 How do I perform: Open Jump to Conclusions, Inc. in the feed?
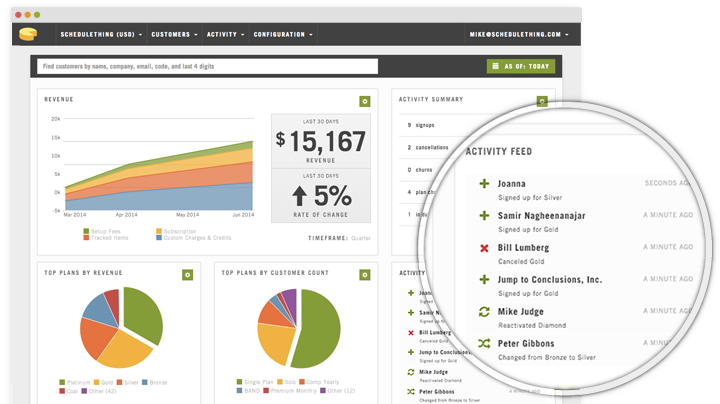(550, 280)
